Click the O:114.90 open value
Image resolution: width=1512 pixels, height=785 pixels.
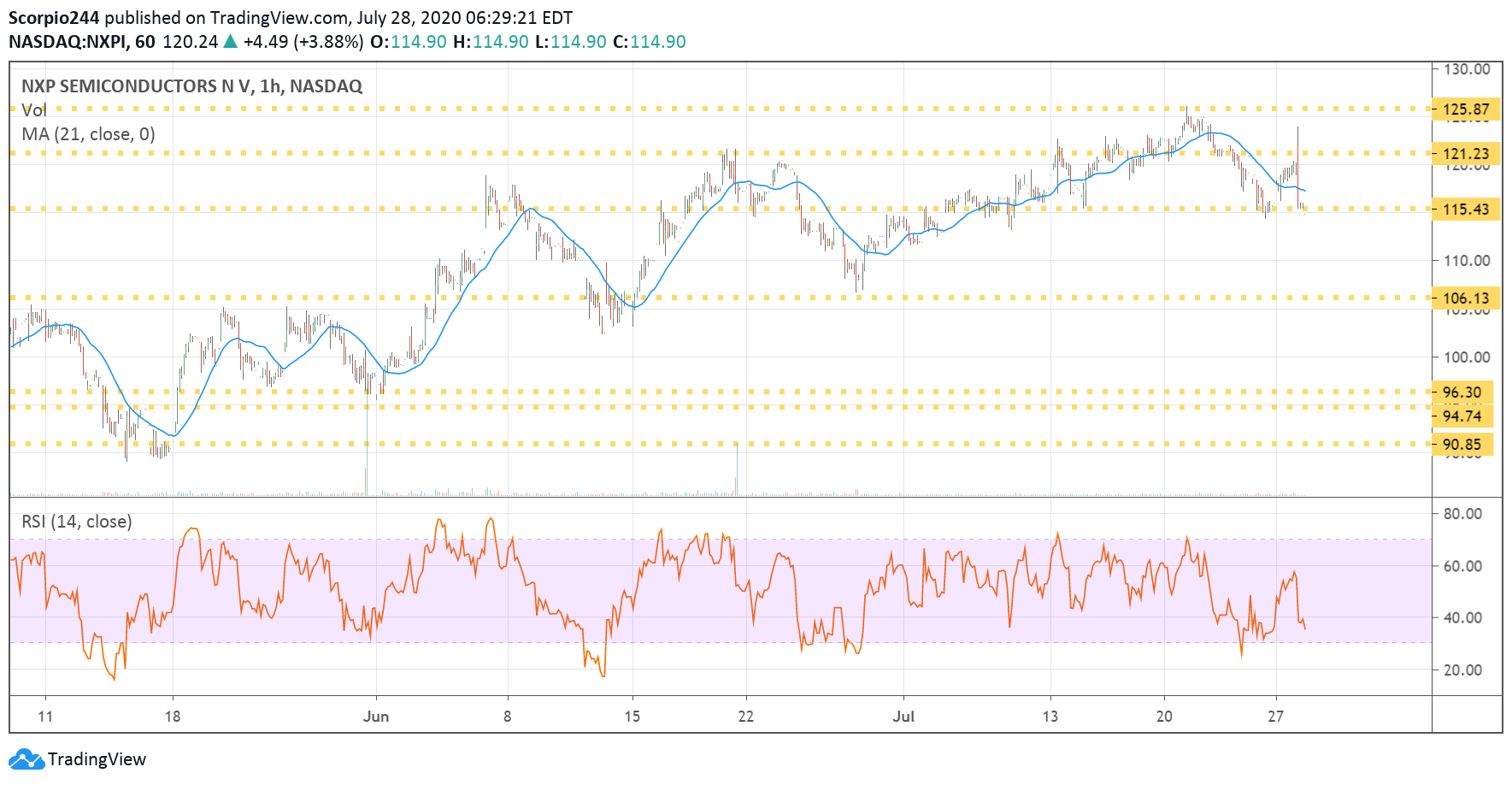[409, 42]
